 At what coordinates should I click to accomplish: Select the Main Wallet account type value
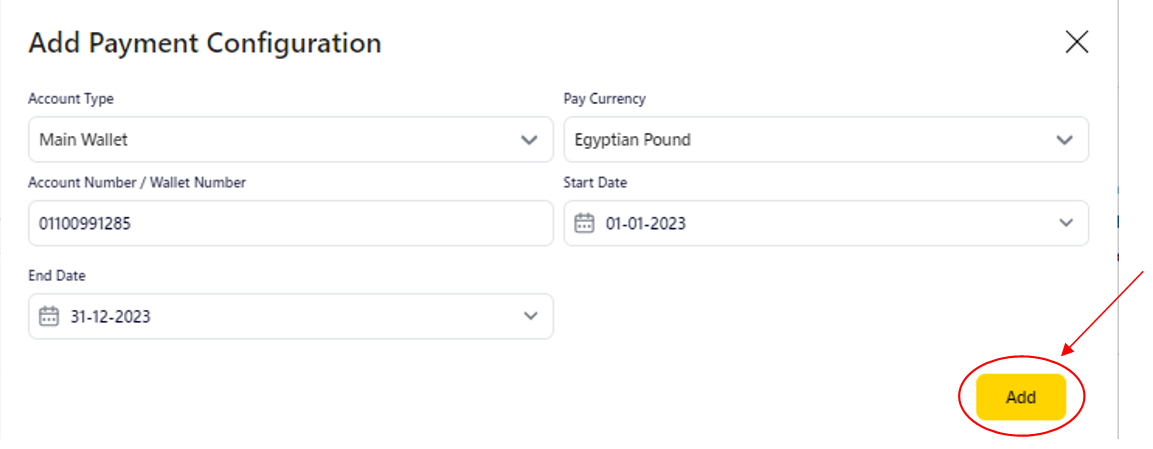[x=84, y=140]
